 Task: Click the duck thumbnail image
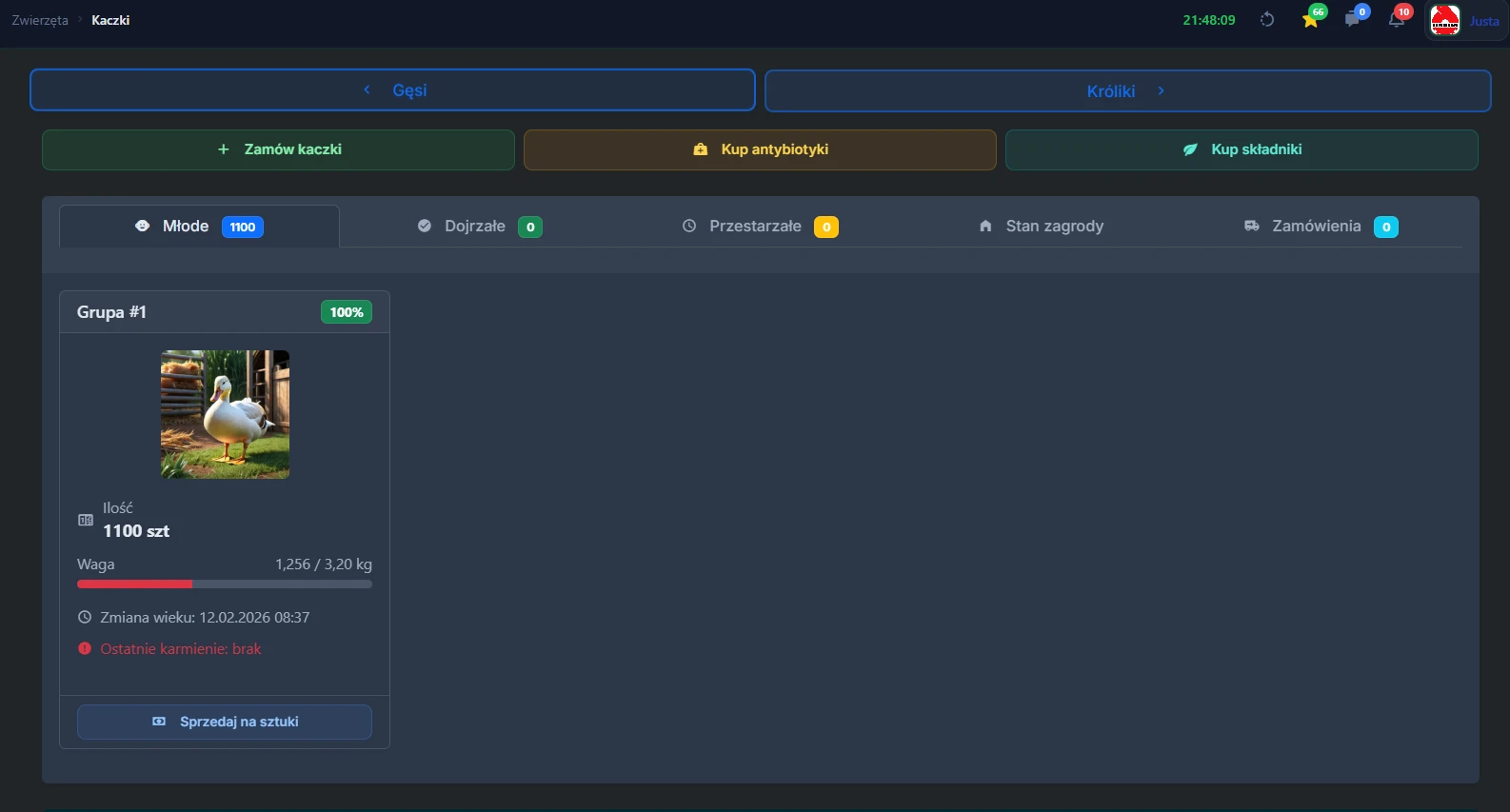click(225, 414)
